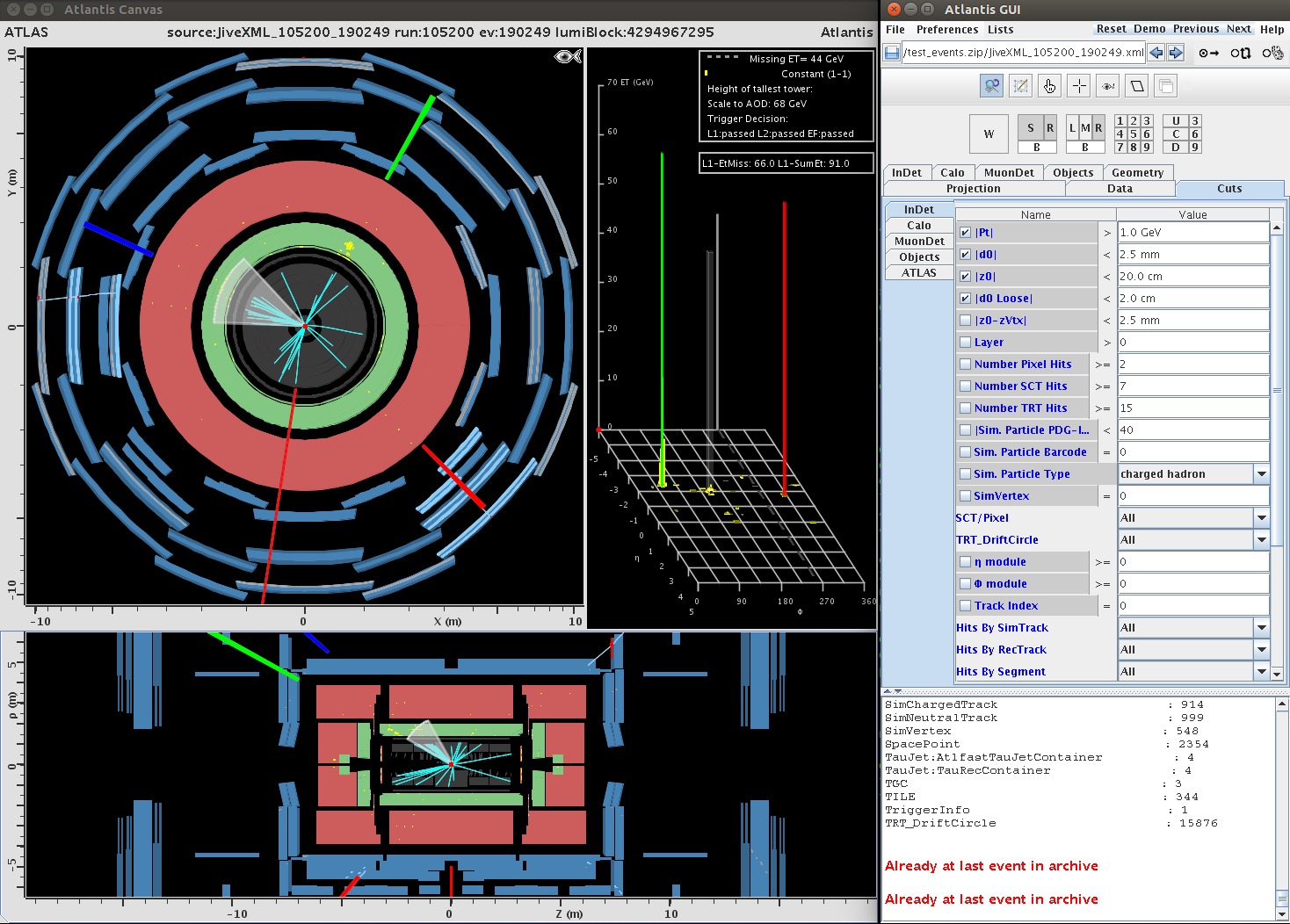Select window 7 in the numbered grid
1290x924 pixels.
(1120, 147)
